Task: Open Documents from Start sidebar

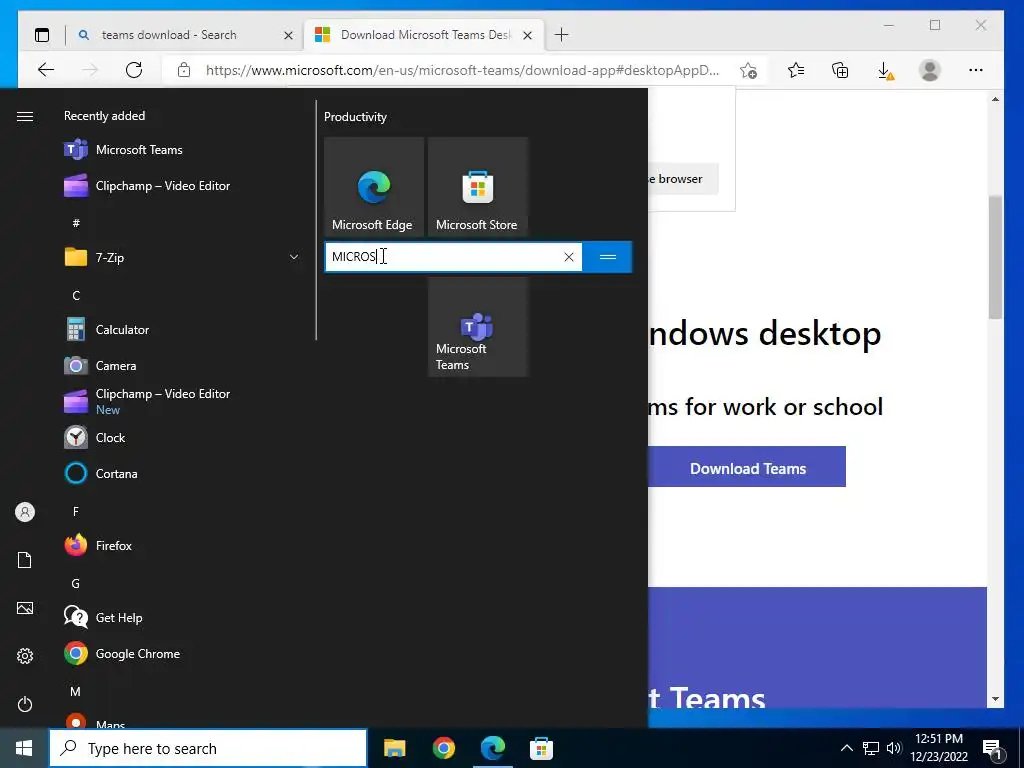Action: [x=25, y=560]
